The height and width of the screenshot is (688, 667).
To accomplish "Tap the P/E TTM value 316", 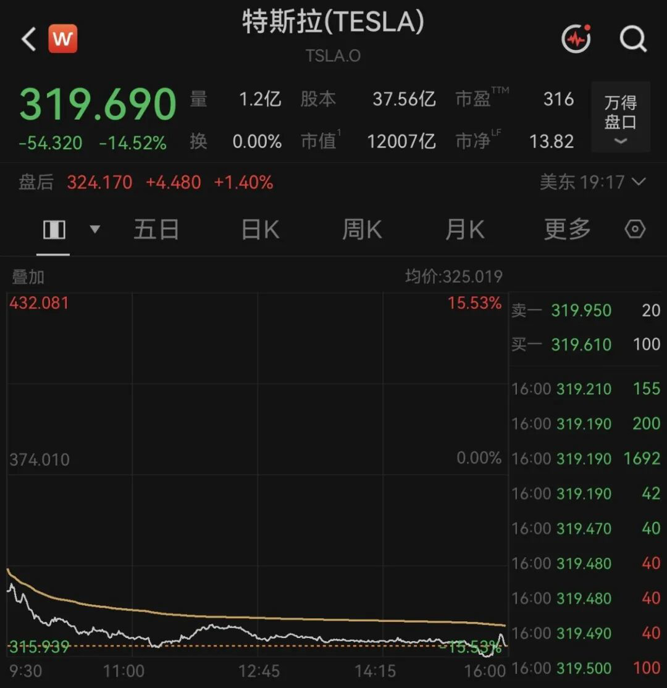I will [559, 99].
